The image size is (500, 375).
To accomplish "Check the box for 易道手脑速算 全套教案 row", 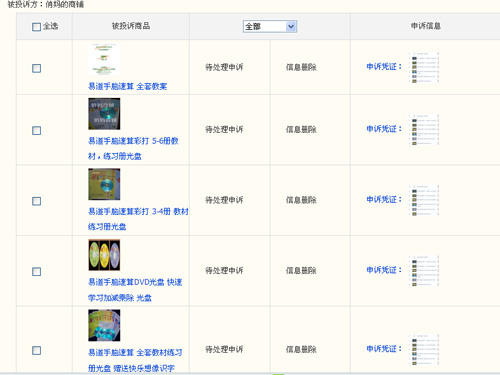I will [36, 68].
